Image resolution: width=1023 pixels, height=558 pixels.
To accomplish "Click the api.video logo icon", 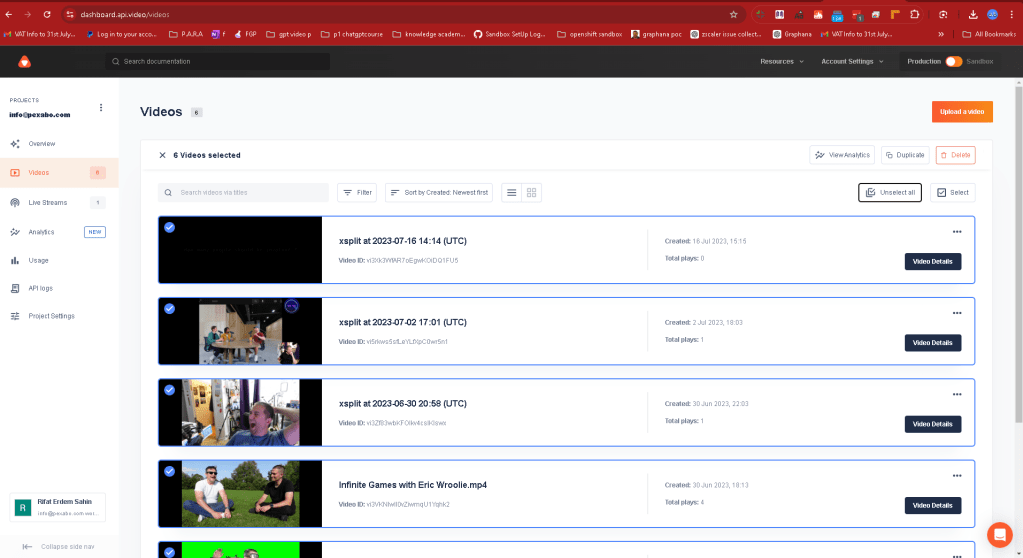I will pos(24,61).
